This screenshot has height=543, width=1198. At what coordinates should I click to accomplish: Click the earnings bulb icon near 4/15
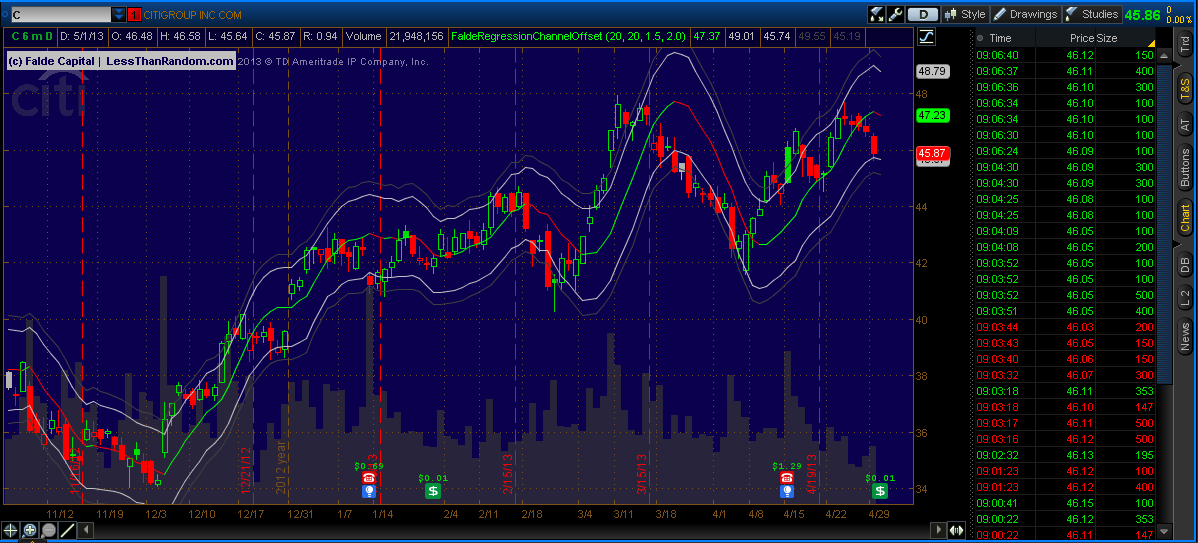(x=786, y=491)
